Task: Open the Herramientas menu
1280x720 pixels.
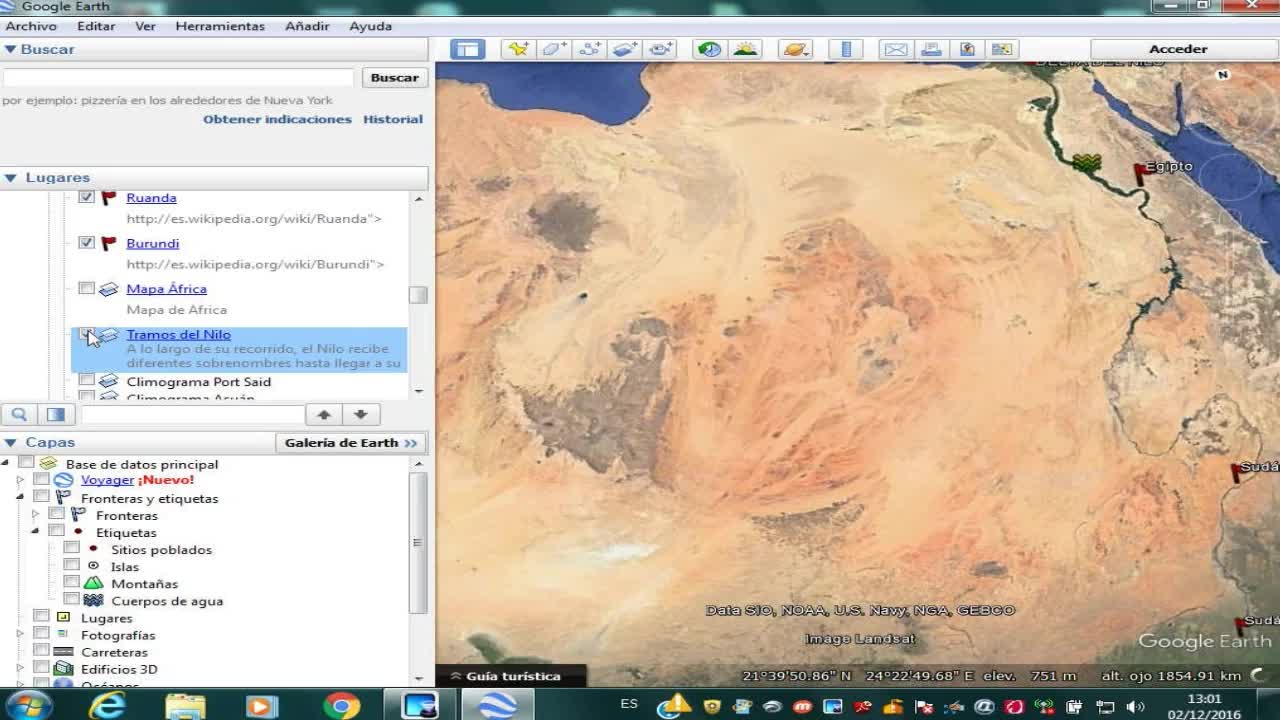Action: (220, 26)
